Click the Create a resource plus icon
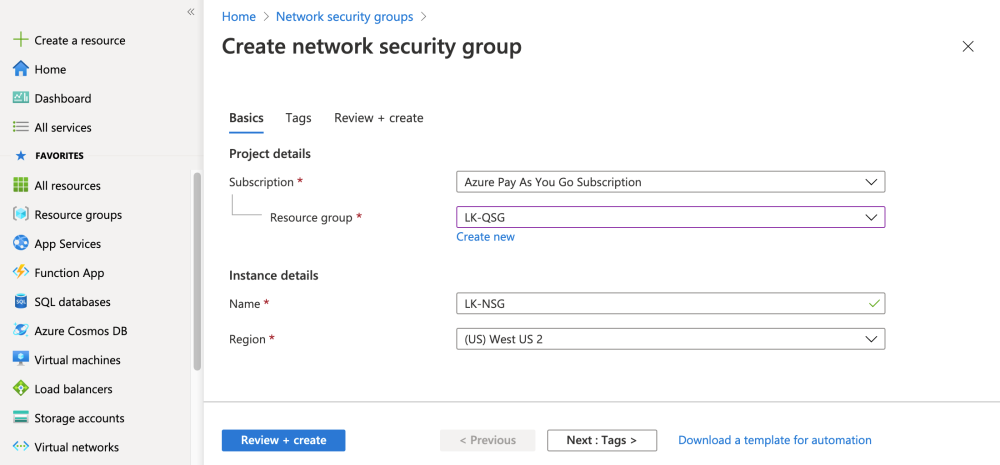1000x465 pixels. (20, 40)
